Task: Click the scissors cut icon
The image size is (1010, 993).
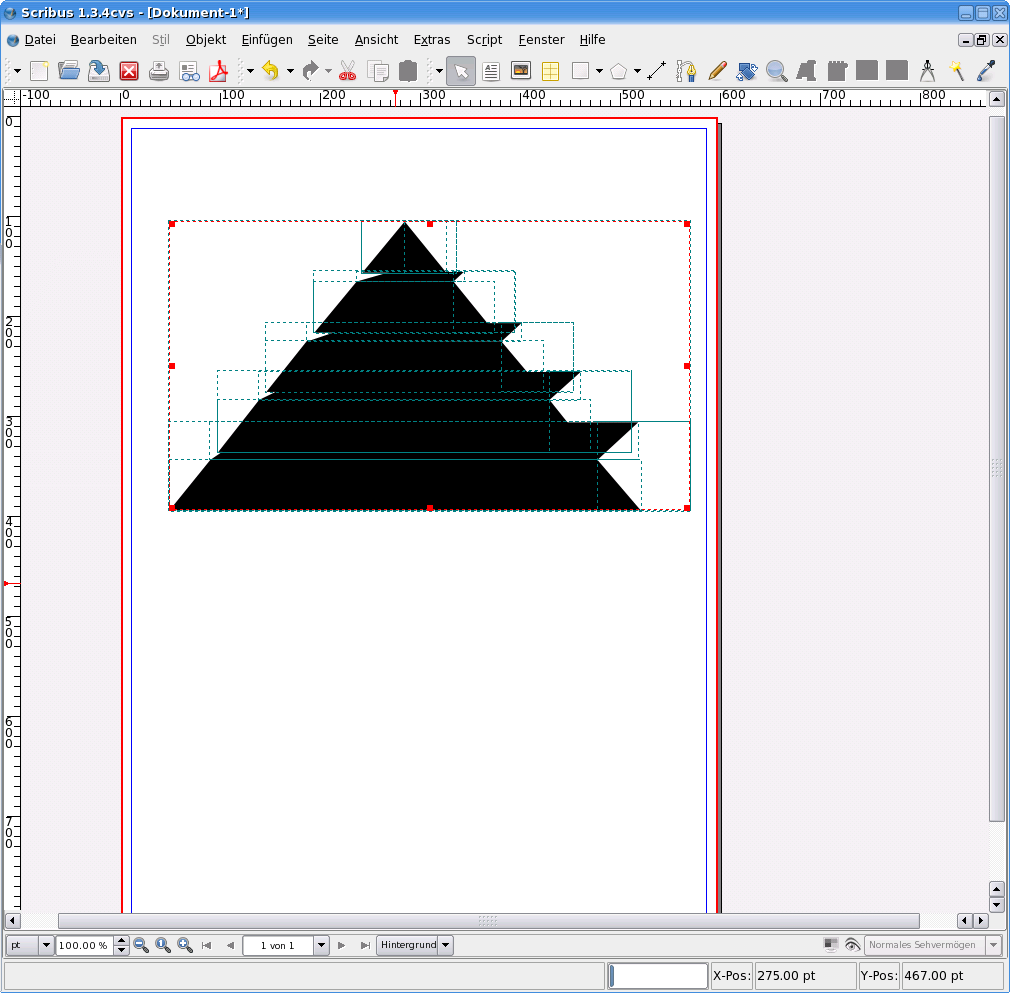Action: [x=348, y=71]
